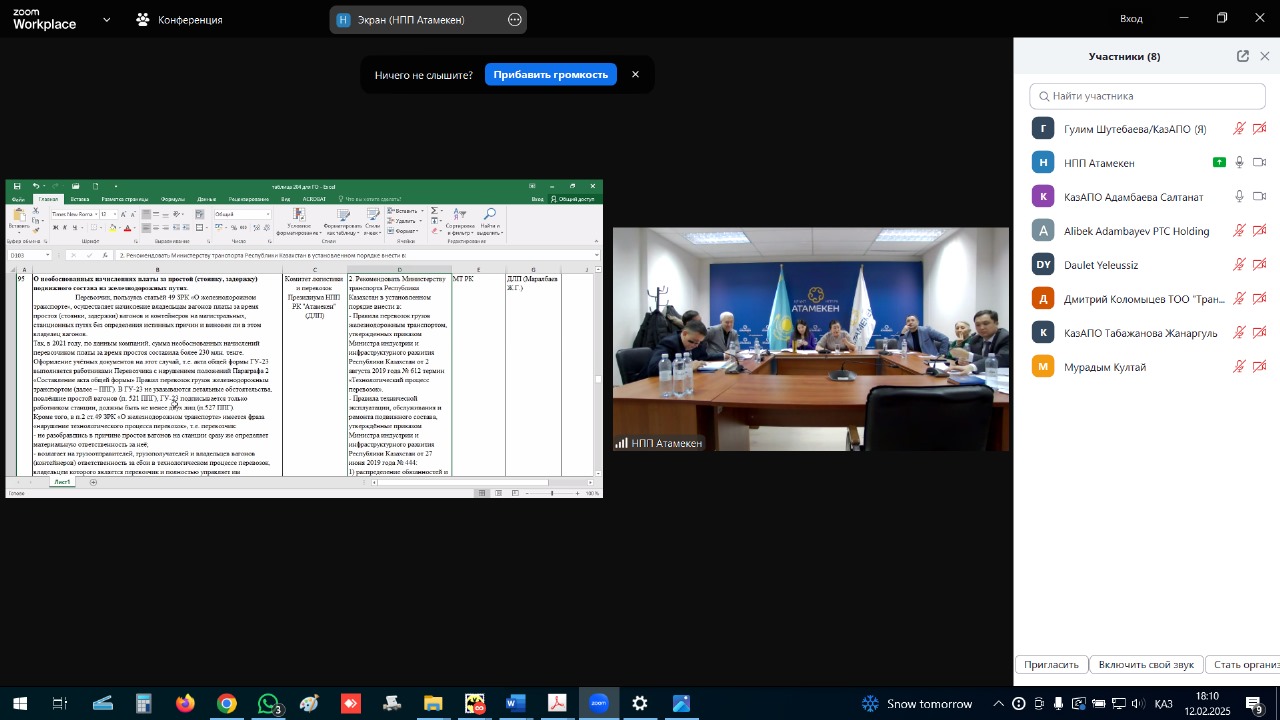1280x720 pixels.
Task: Open WhatsApp from the taskbar
Action: coord(268,704)
